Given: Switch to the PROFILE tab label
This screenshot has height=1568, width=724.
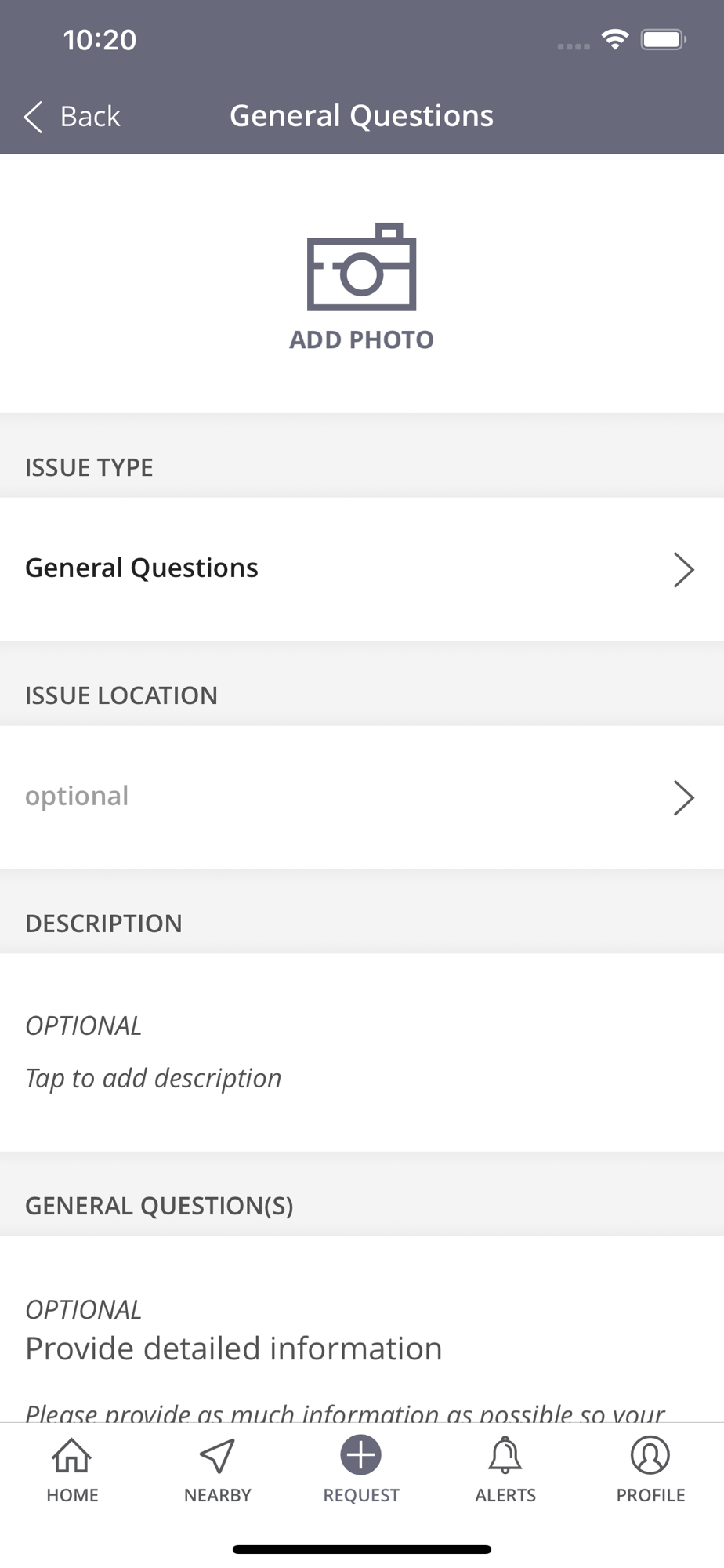Looking at the screenshot, I should click(650, 1495).
